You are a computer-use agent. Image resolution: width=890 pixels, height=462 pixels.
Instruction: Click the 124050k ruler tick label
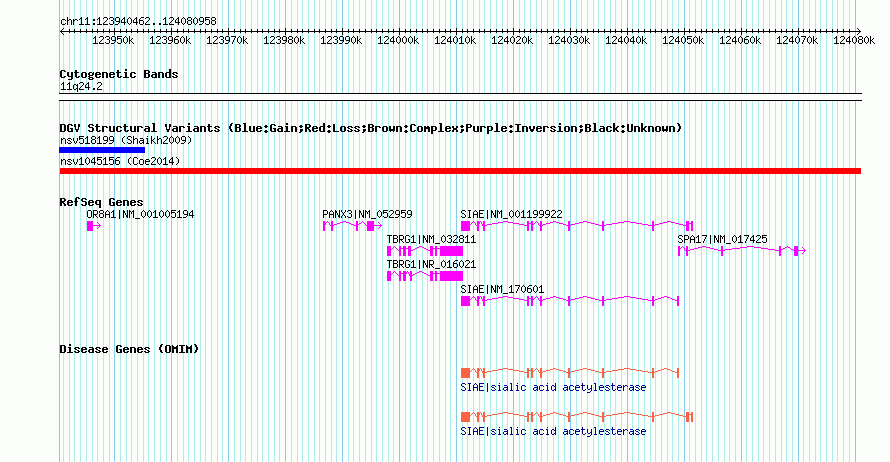pyautogui.click(x=683, y=41)
